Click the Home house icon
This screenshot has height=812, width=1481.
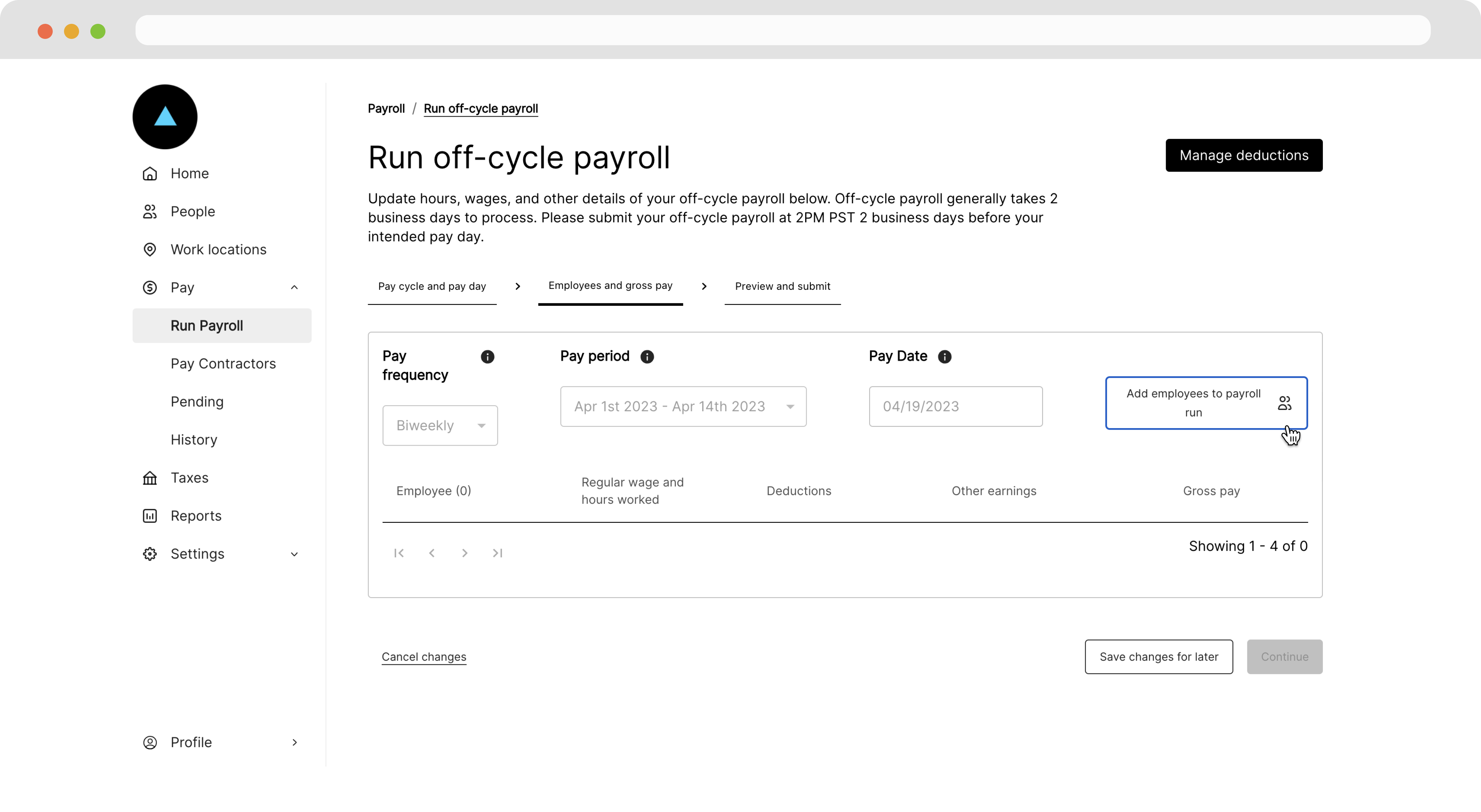149,173
